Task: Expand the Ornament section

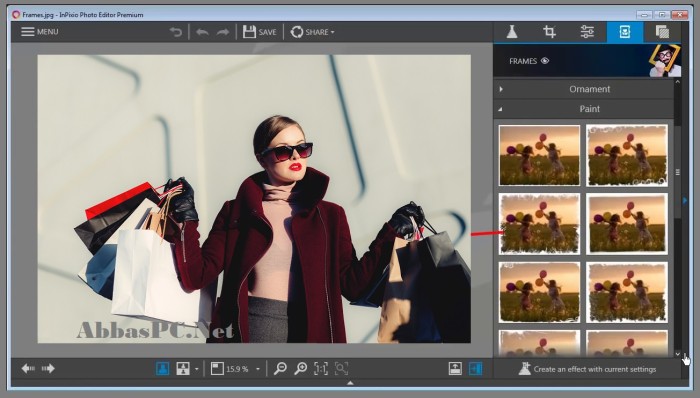Action: pos(584,89)
